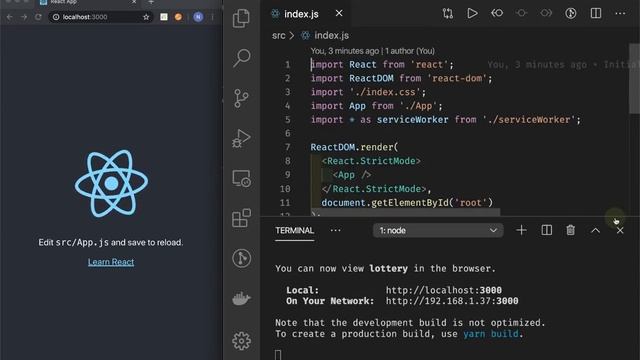Viewport: 640px width, 360px height.
Task: Click the <React.StrictMode> opening tag
Action: (371, 161)
